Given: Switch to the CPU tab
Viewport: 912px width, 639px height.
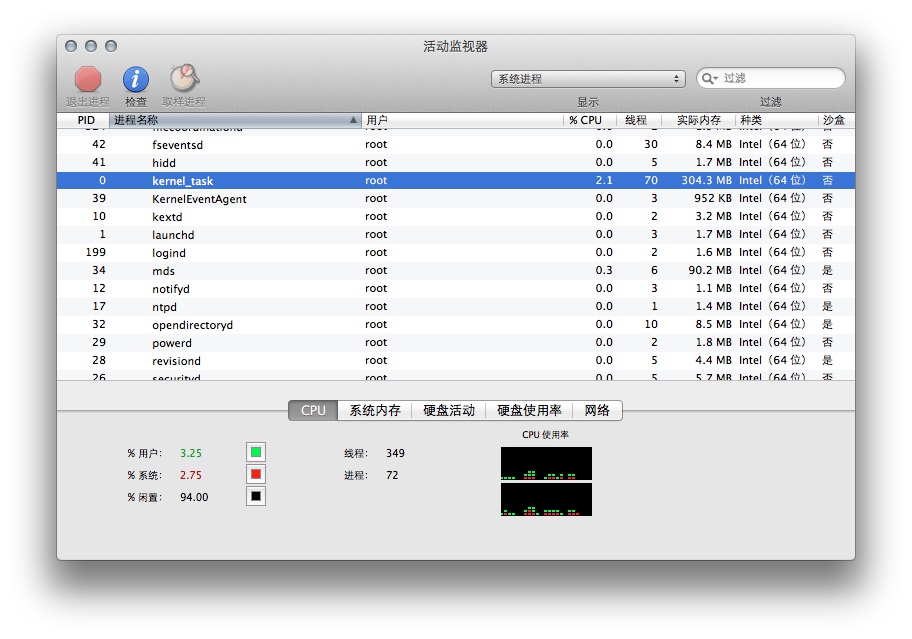Looking at the screenshot, I should (x=313, y=410).
